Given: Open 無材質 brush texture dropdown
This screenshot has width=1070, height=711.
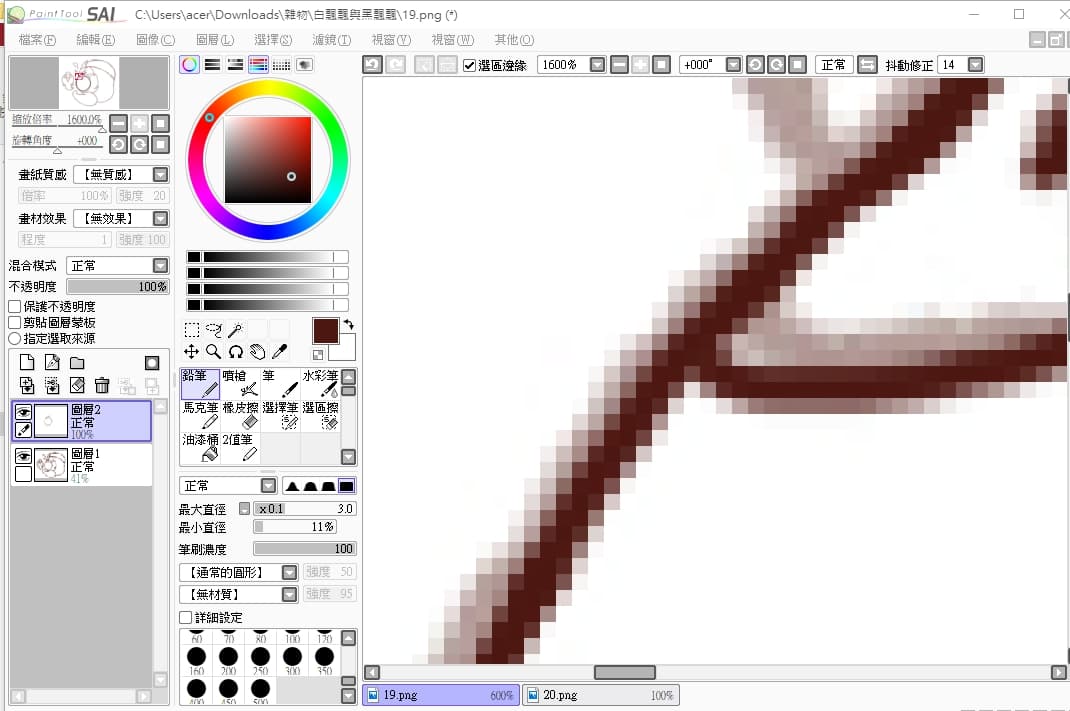Looking at the screenshot, I should (289, 594).
